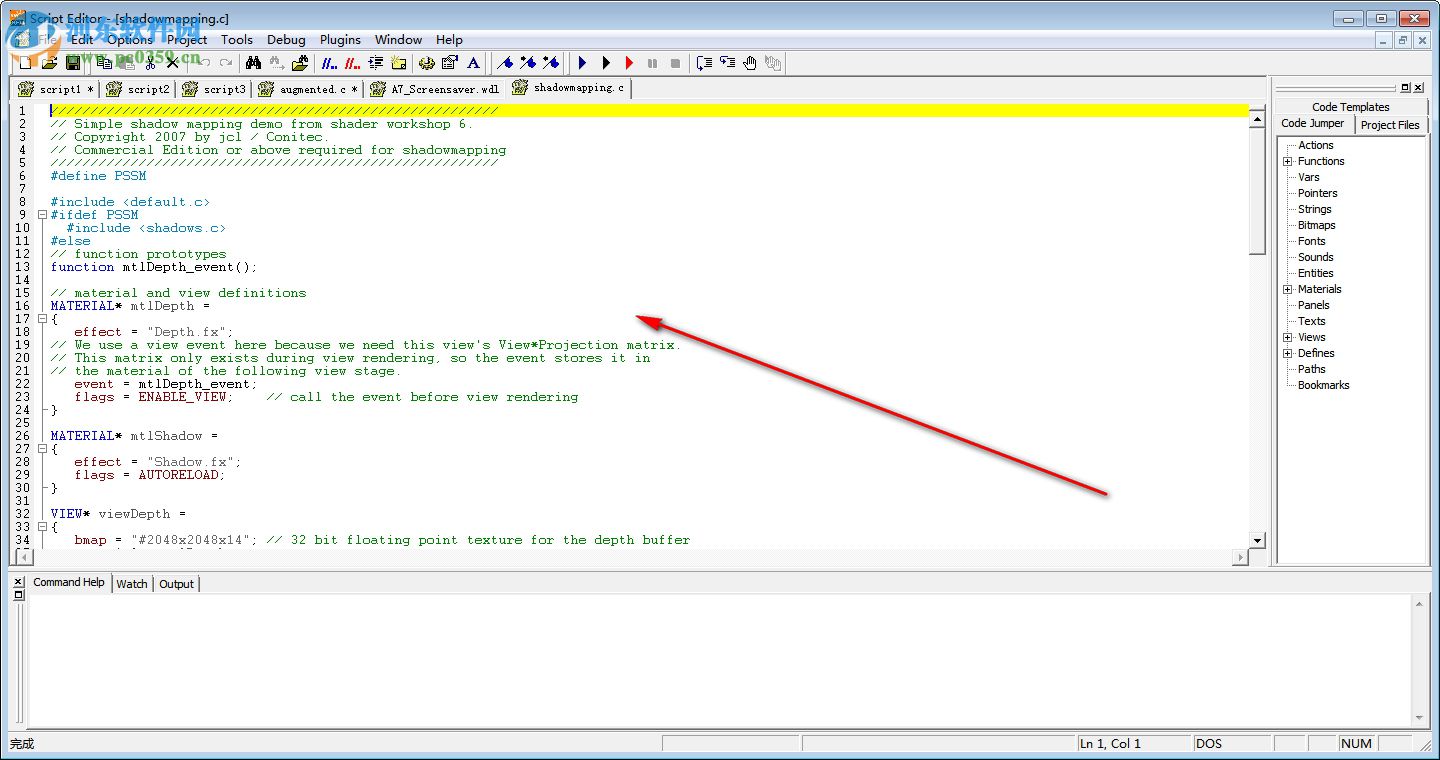This screenshot has width=1440, height=760.
Task: Click the Font letter A icon
Action: pyautogui.click(x=473, y=63)
